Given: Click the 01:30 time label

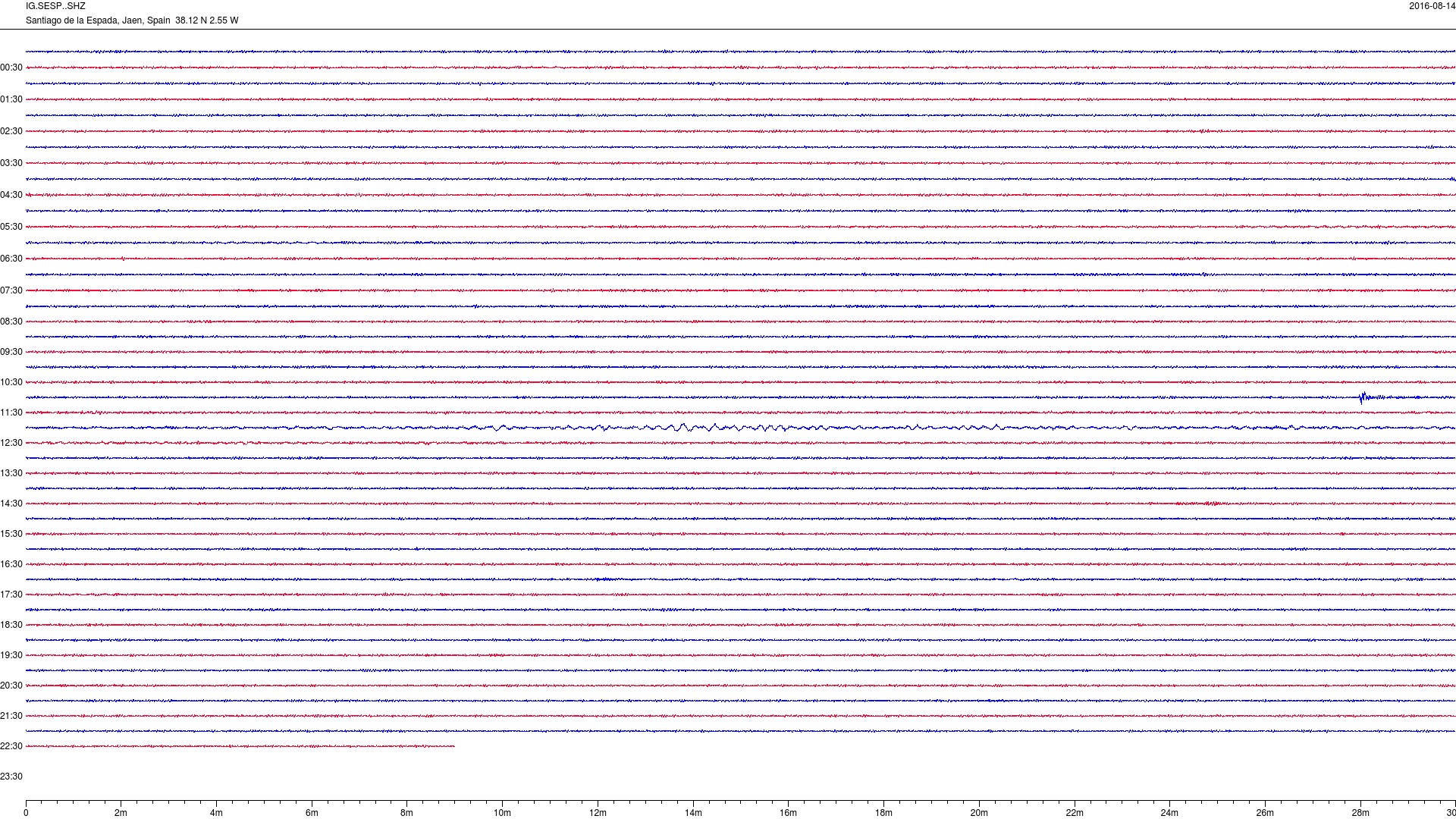Looking at the screenshot, I should pos(11,99).
